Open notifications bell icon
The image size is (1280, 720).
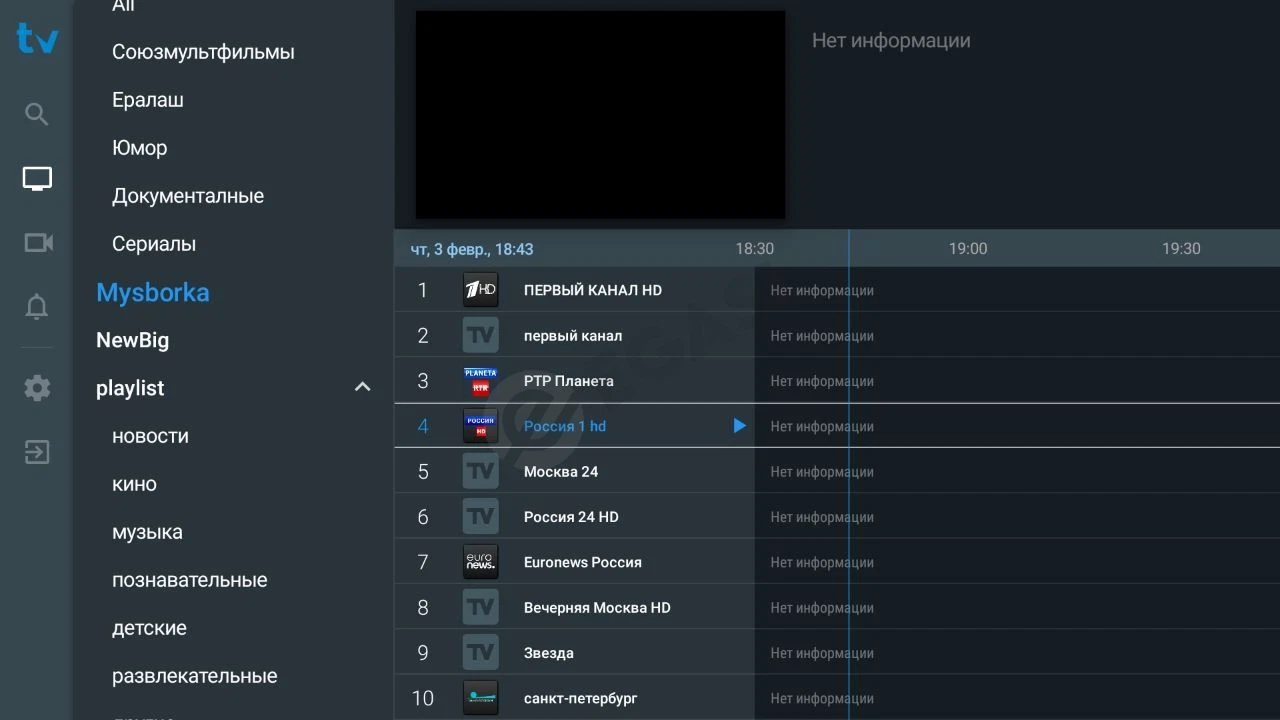coord(36,307)
